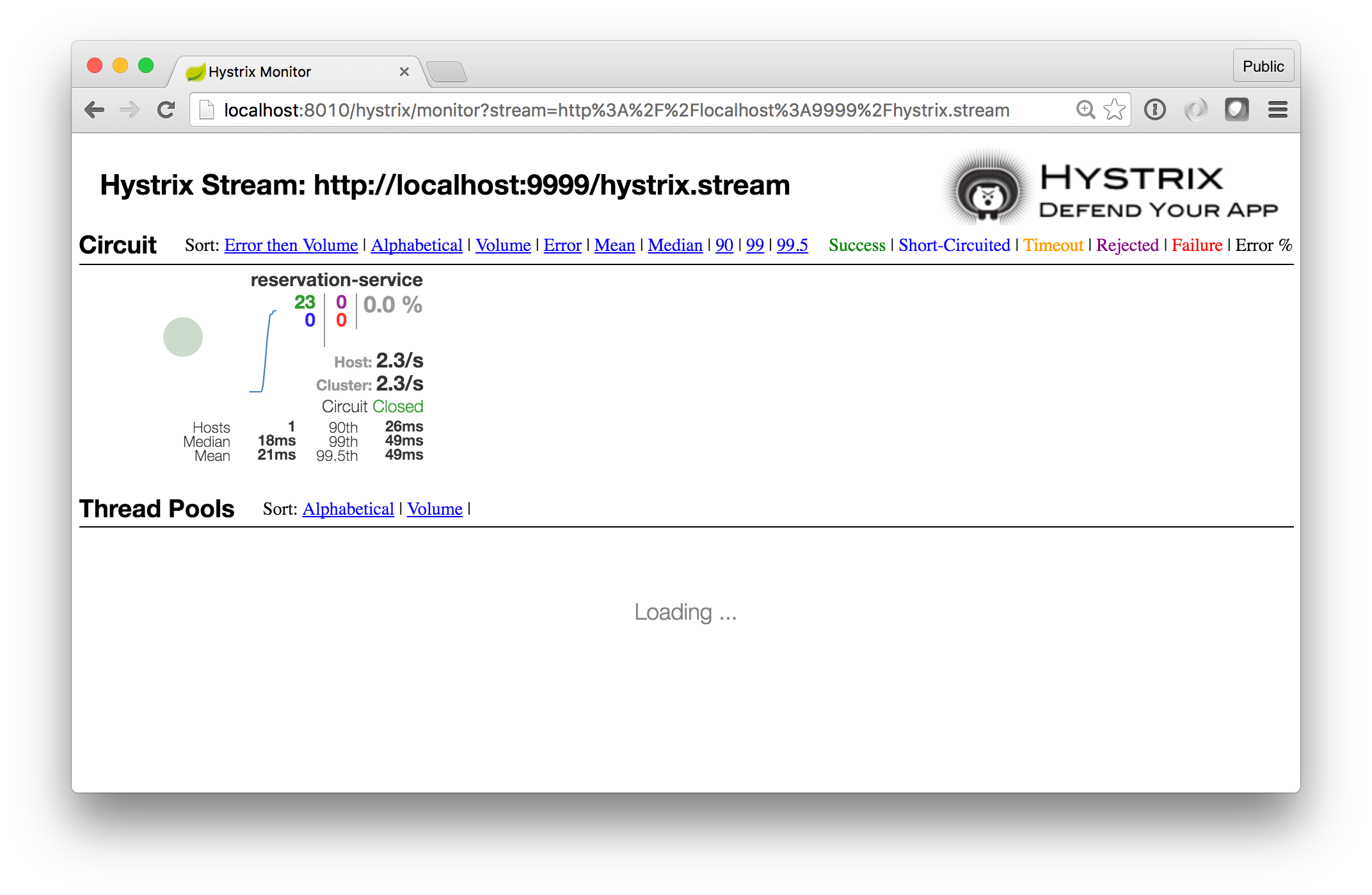Click the 1Password-style circled info extension icon
This screenshot has height=895, width=1372.
[1154, 110]
